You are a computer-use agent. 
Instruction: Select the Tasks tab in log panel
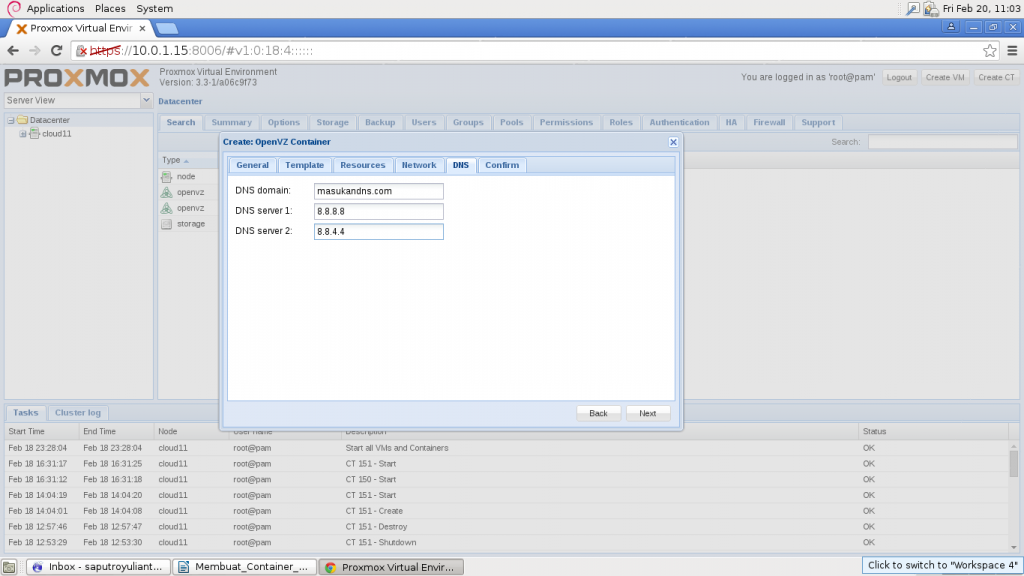point(25,413)
